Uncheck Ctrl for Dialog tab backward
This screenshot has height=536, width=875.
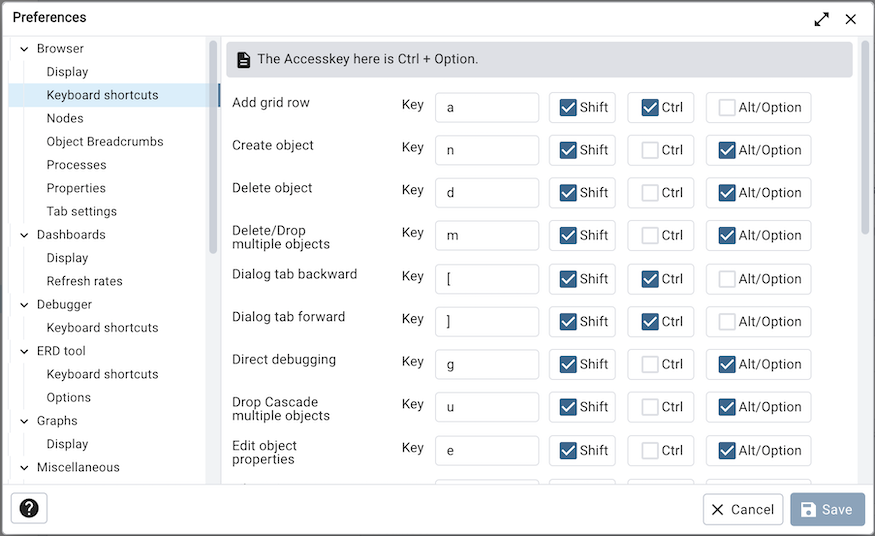point(650,279)
